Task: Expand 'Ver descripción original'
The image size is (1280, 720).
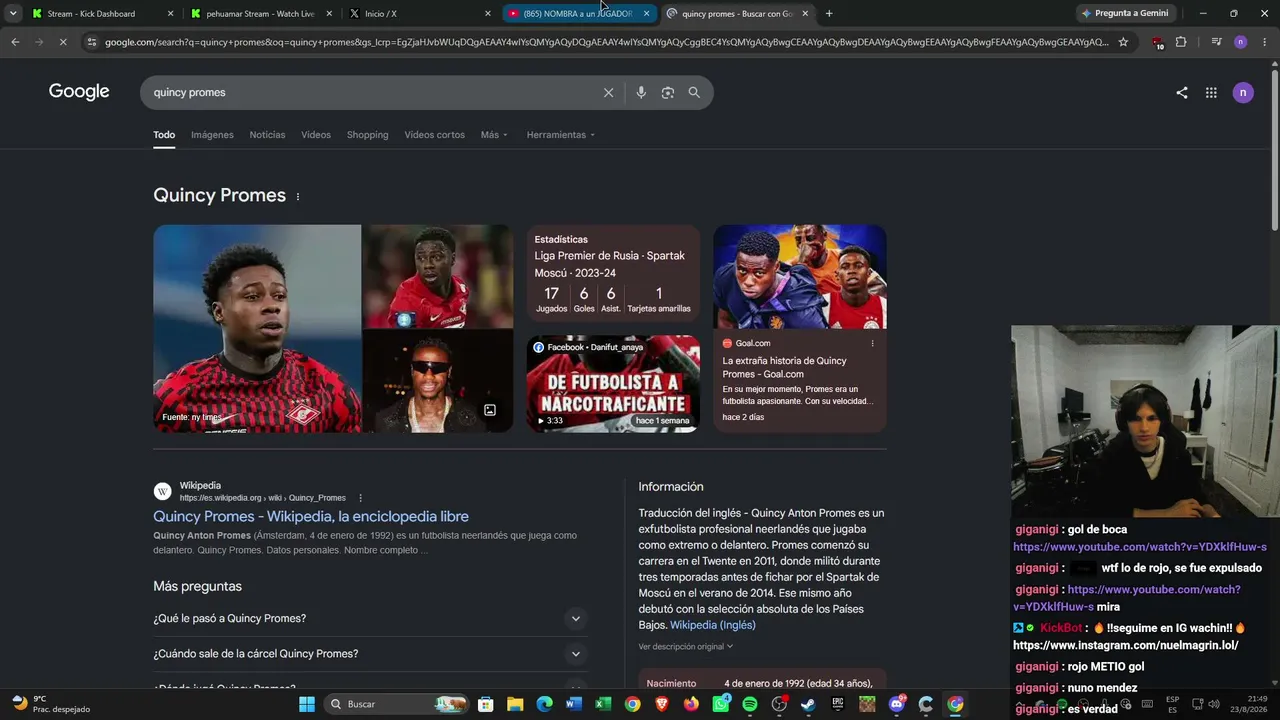Action: coord(686,647)
